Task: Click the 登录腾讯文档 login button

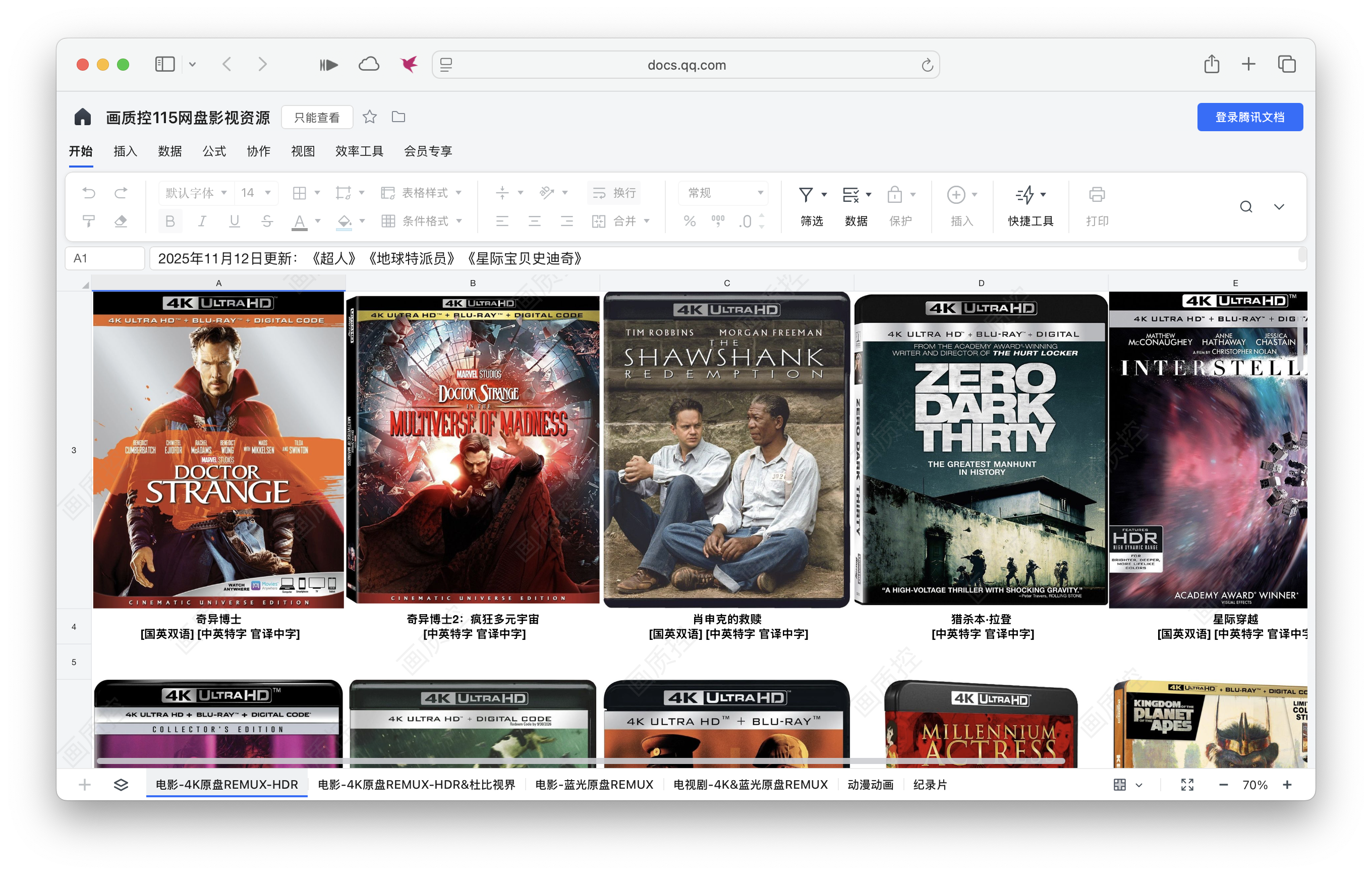Action: pos(1249,117)
